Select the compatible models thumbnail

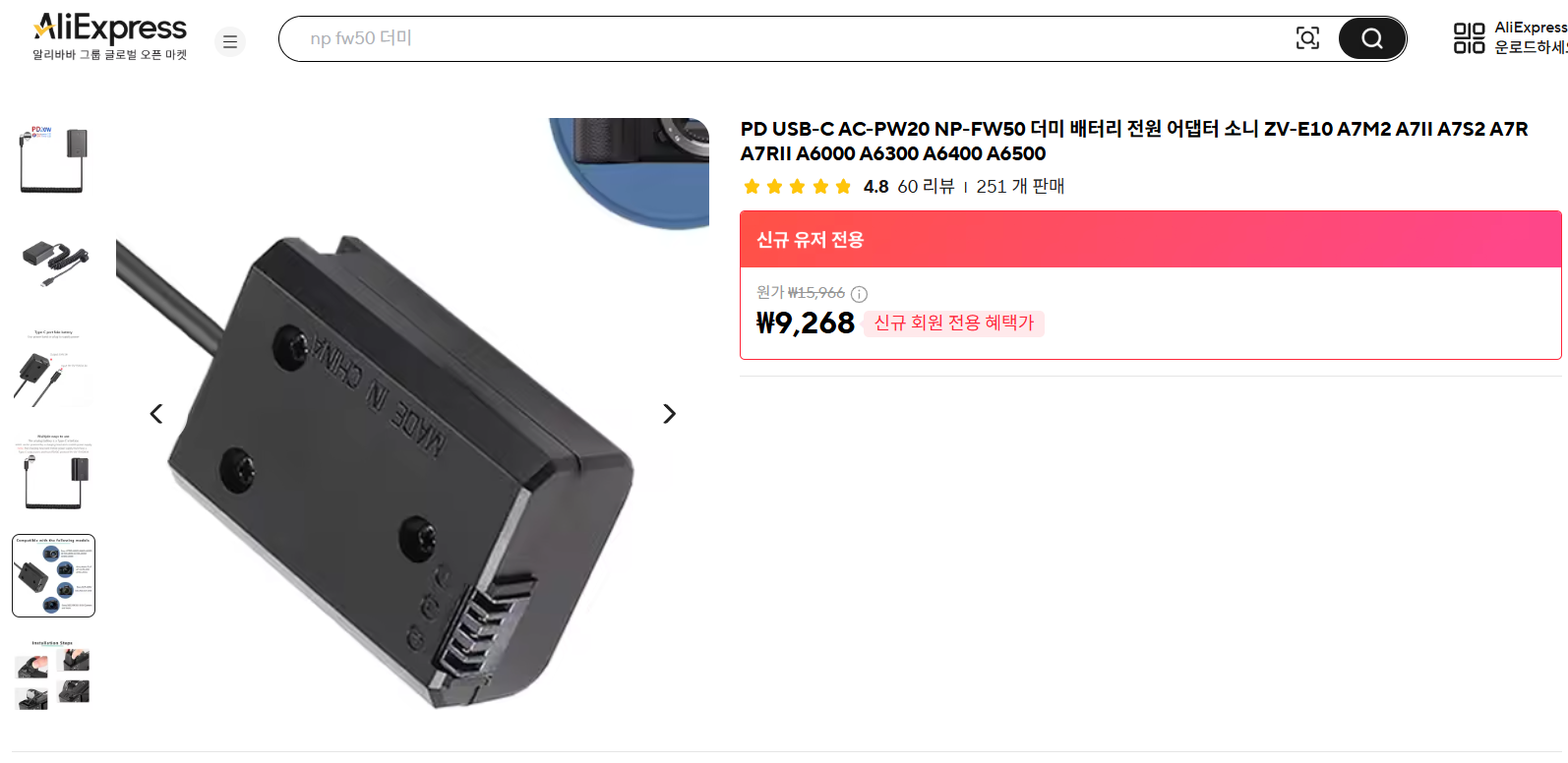point(54,576)
